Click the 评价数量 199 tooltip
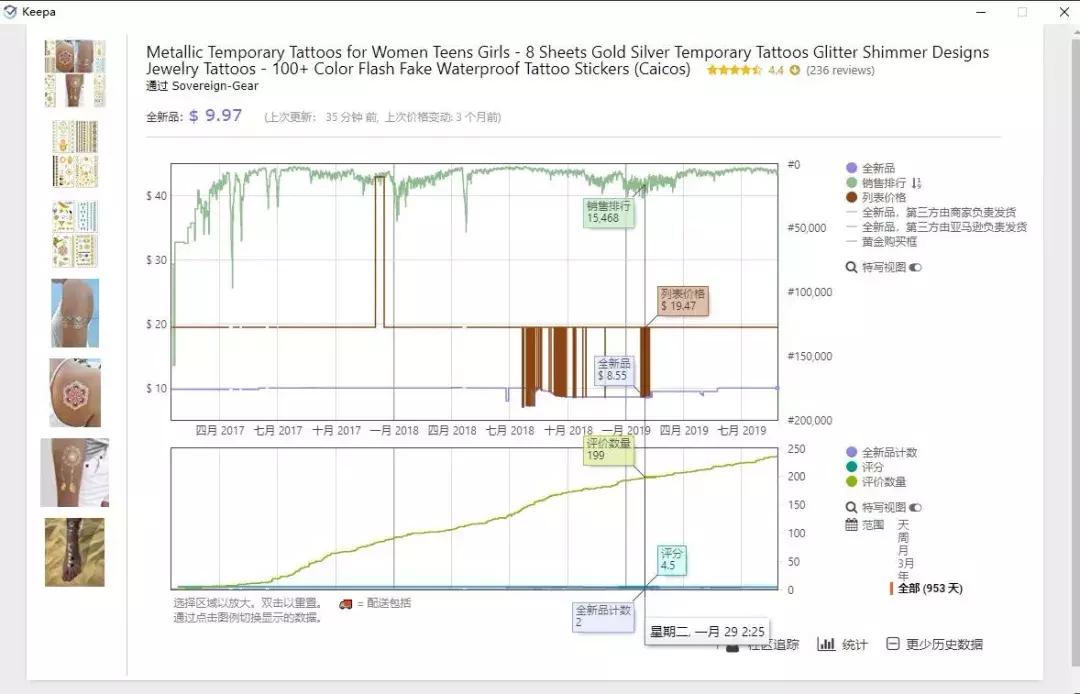Viewport: 1080px width, 694px height. coord(609,450)
